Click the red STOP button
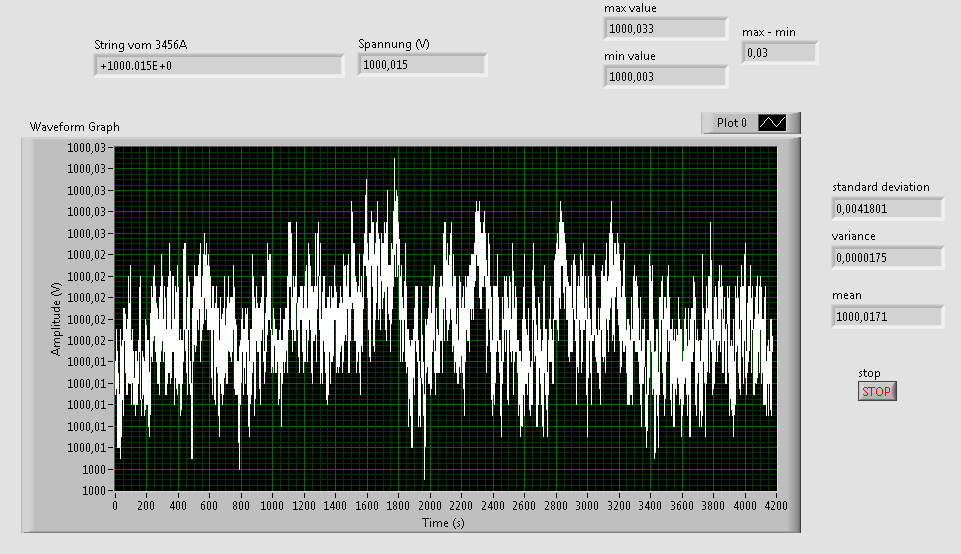 (x=877, y=391)
